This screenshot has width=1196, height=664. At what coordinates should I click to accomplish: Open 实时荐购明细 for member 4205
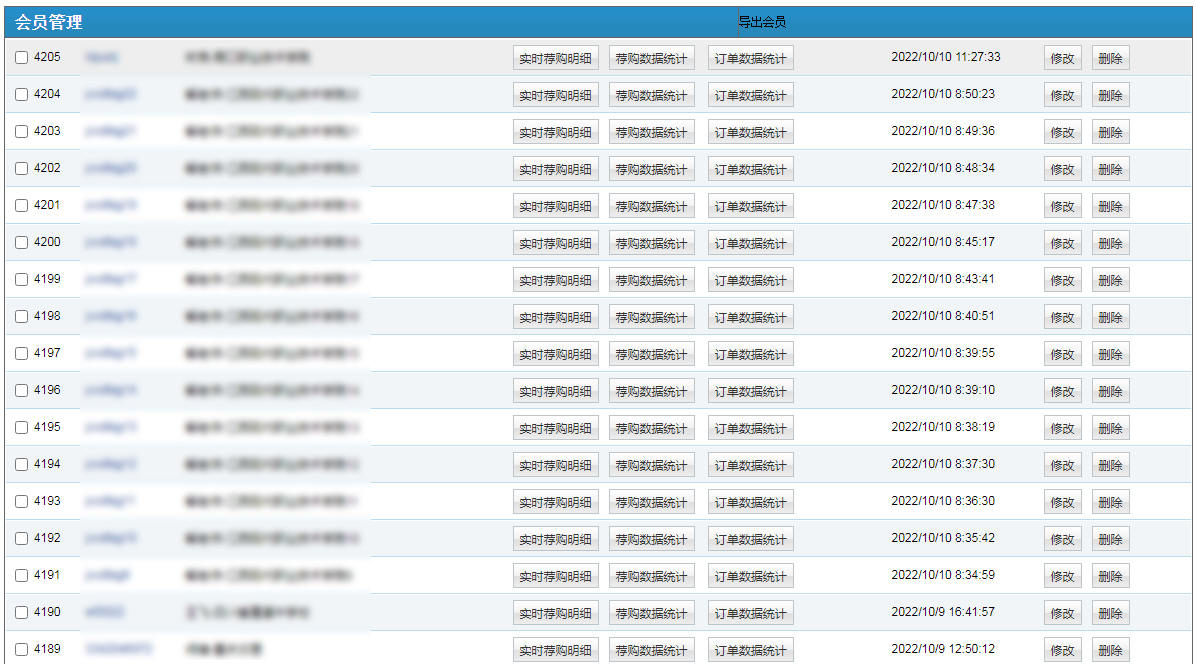[555, 59]
